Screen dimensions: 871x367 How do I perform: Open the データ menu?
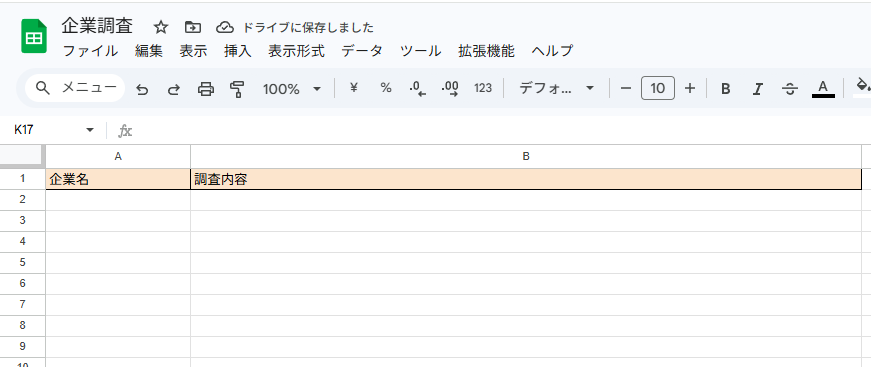click(362, 51)
